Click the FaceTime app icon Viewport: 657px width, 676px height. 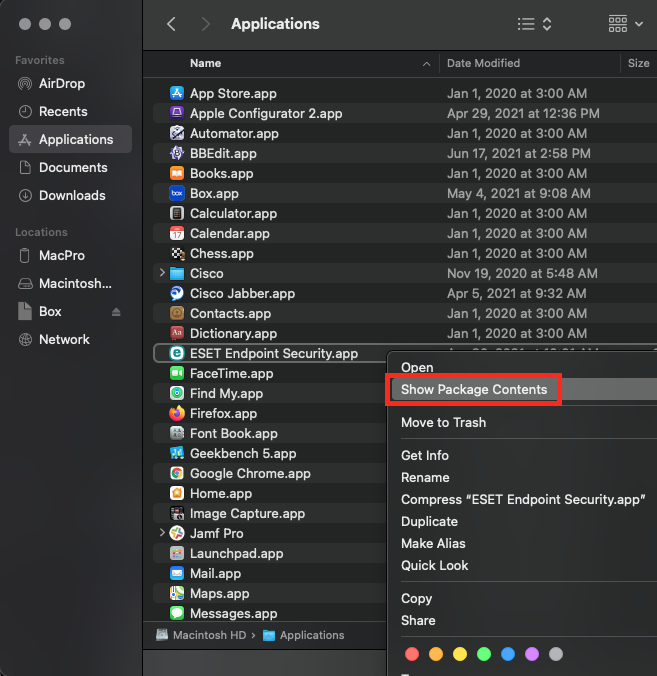click(x=177, y=373)
